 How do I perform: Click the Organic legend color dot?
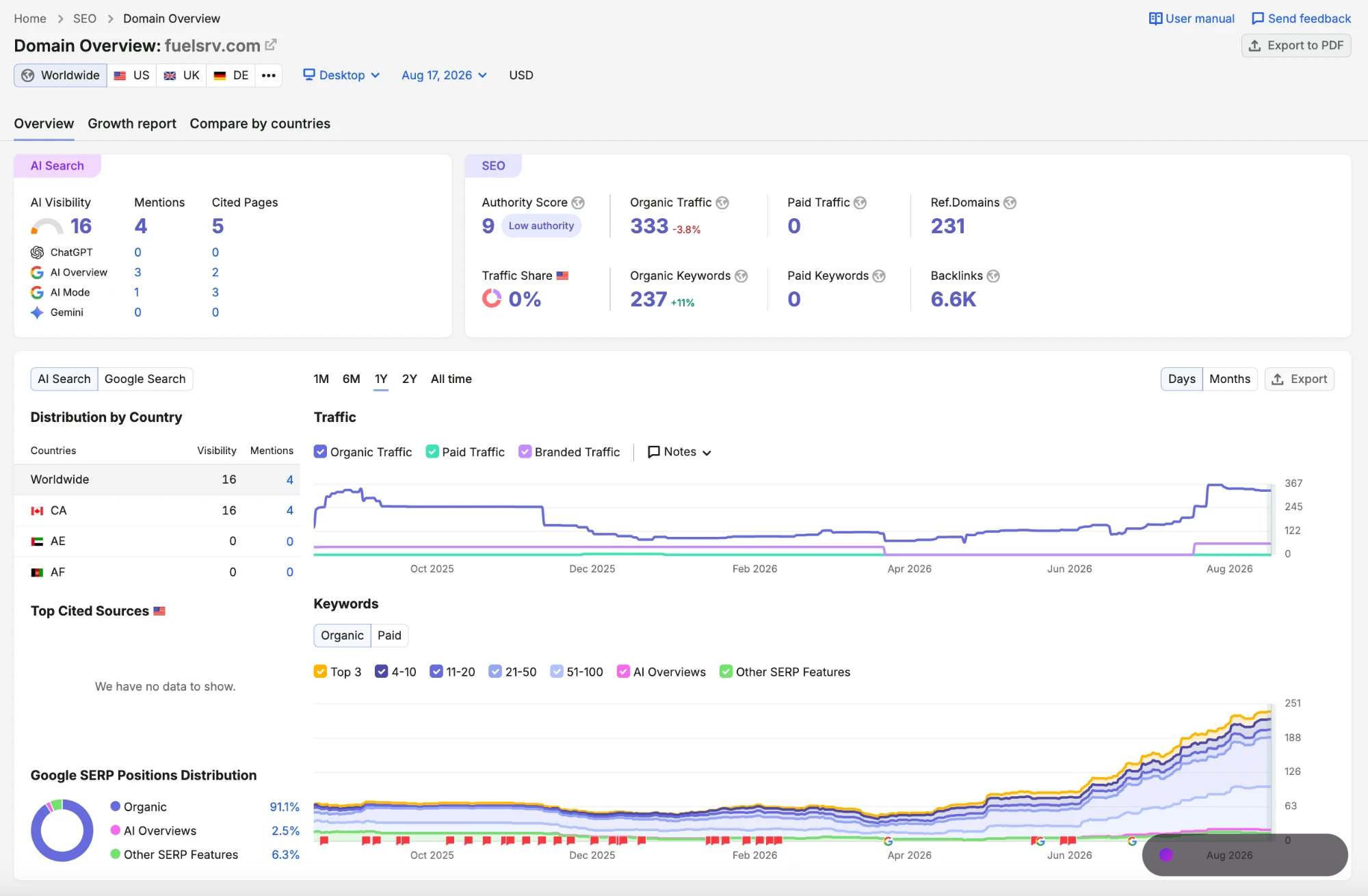coord(116,806)
